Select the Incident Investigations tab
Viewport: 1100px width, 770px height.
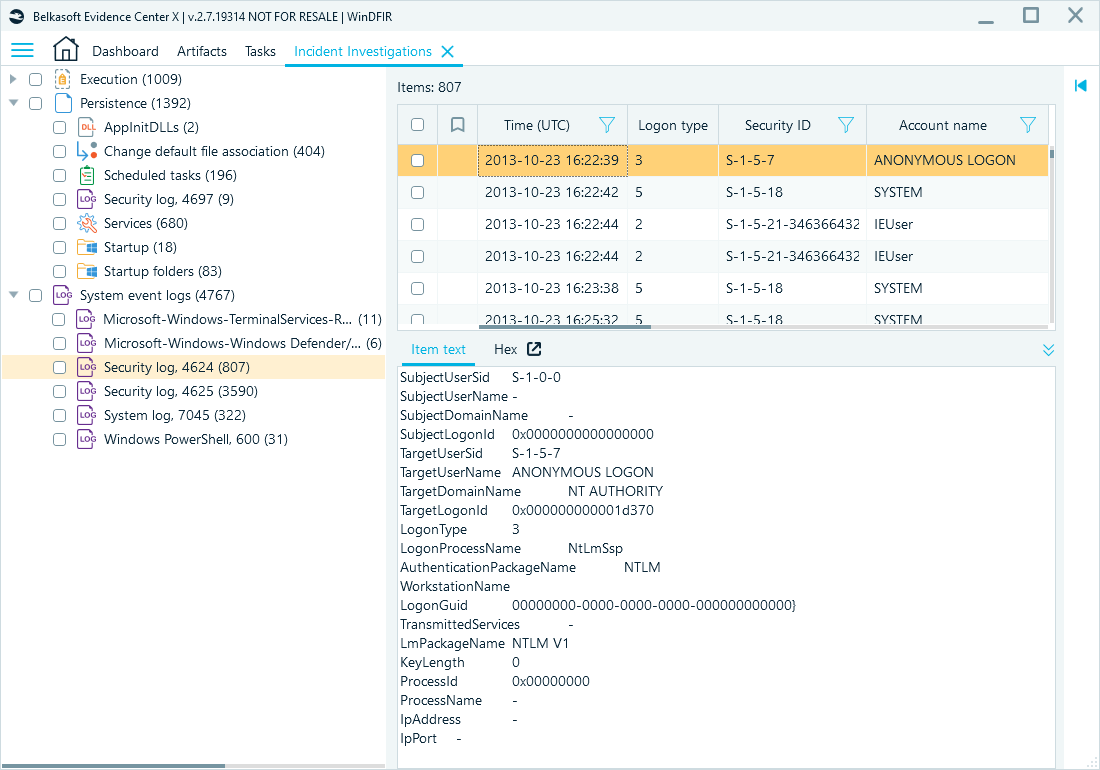[363, 51]
